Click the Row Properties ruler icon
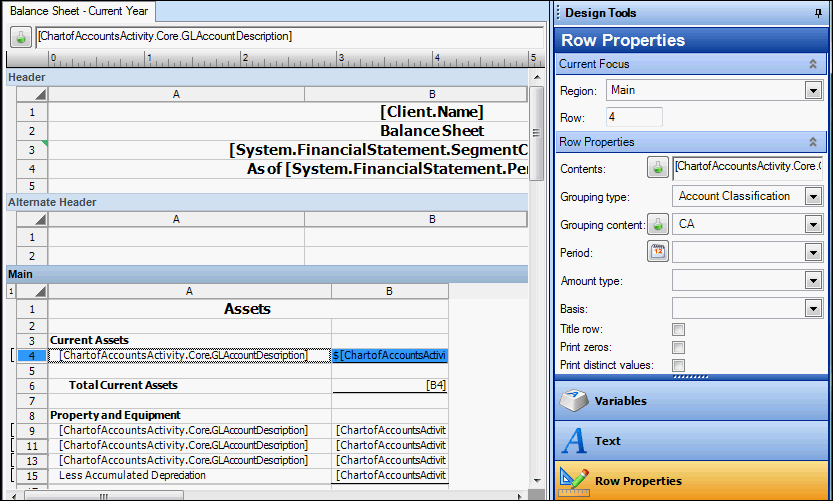833x501 pixels. point(574,480)
